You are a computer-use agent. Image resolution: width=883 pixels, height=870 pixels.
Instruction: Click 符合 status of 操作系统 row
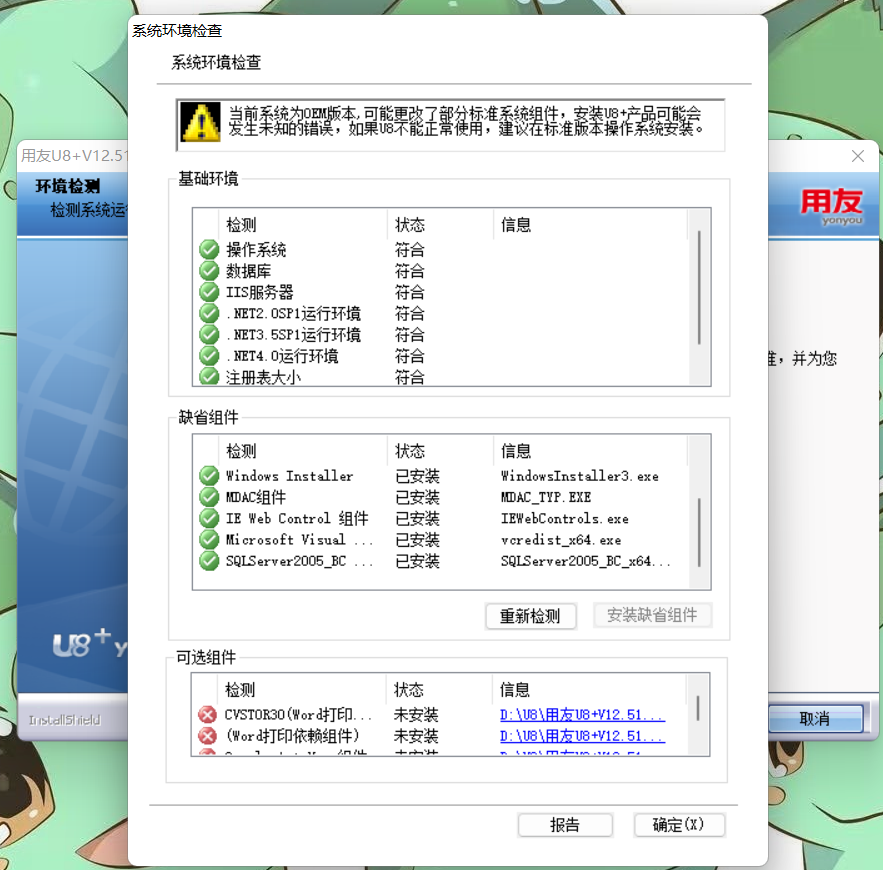click(410, 249)
